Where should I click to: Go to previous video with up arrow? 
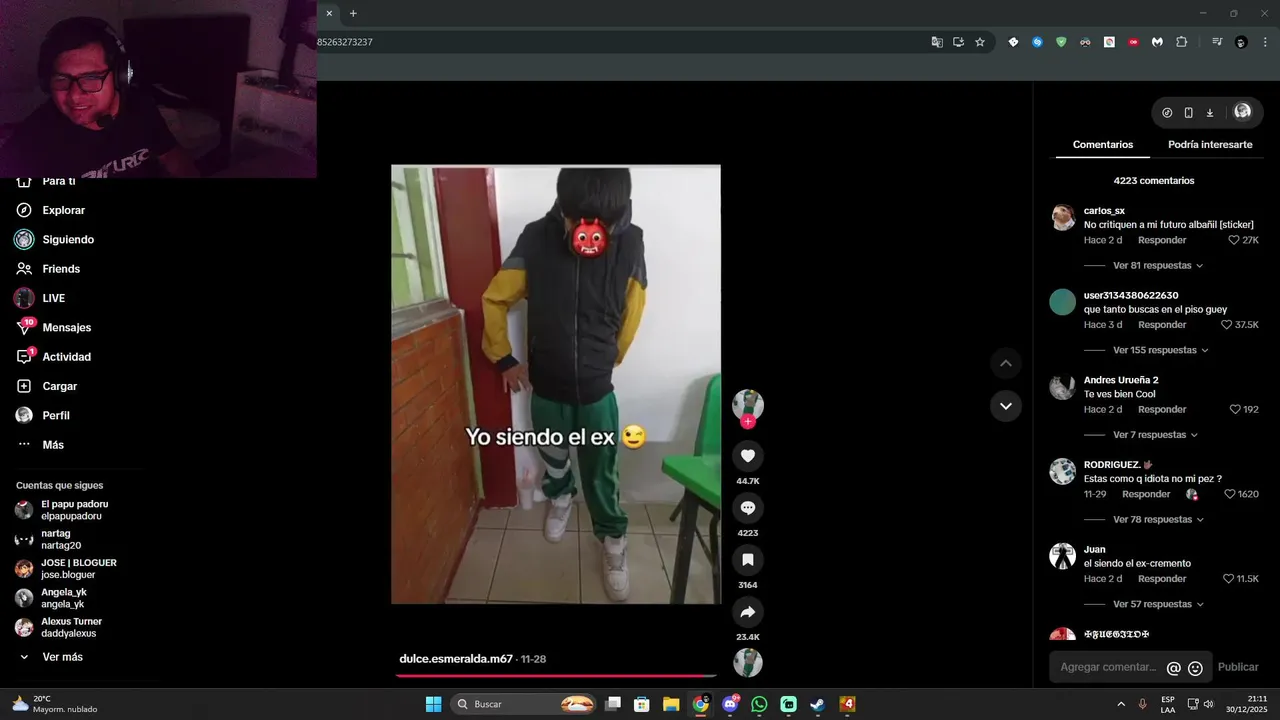tap(1006, 363)
